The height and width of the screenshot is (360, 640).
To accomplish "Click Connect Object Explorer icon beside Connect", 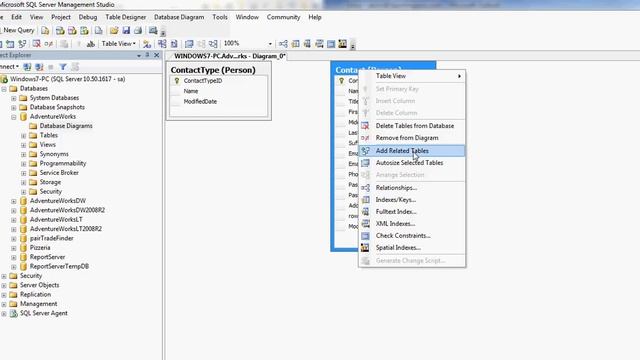I will pyautogui.click(x=27, y=67).
